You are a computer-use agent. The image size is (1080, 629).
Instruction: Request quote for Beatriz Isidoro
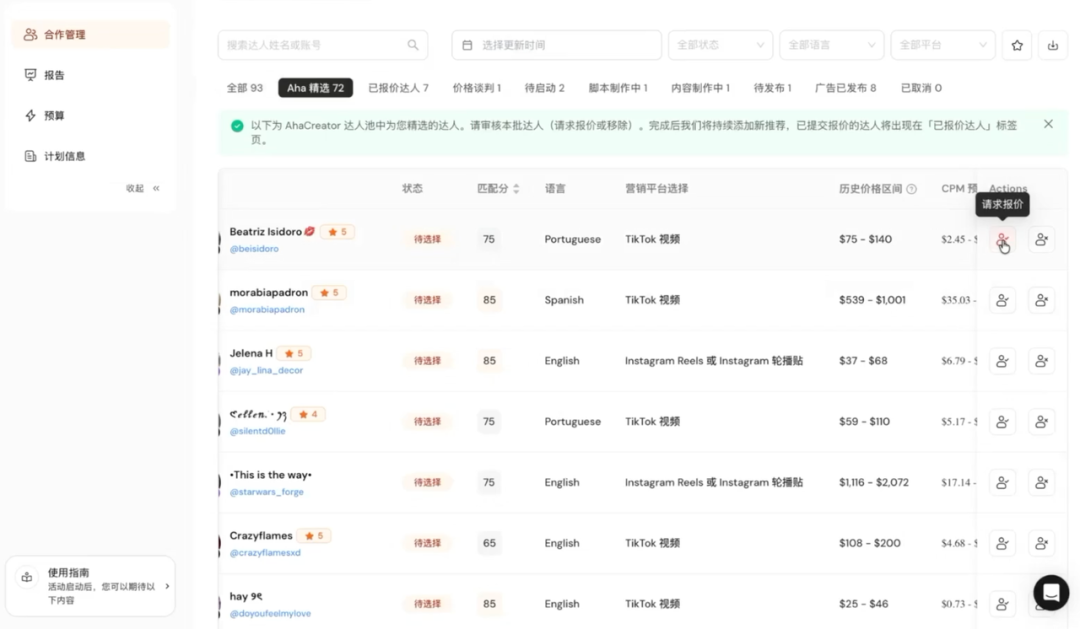(x=1002, y=239)
